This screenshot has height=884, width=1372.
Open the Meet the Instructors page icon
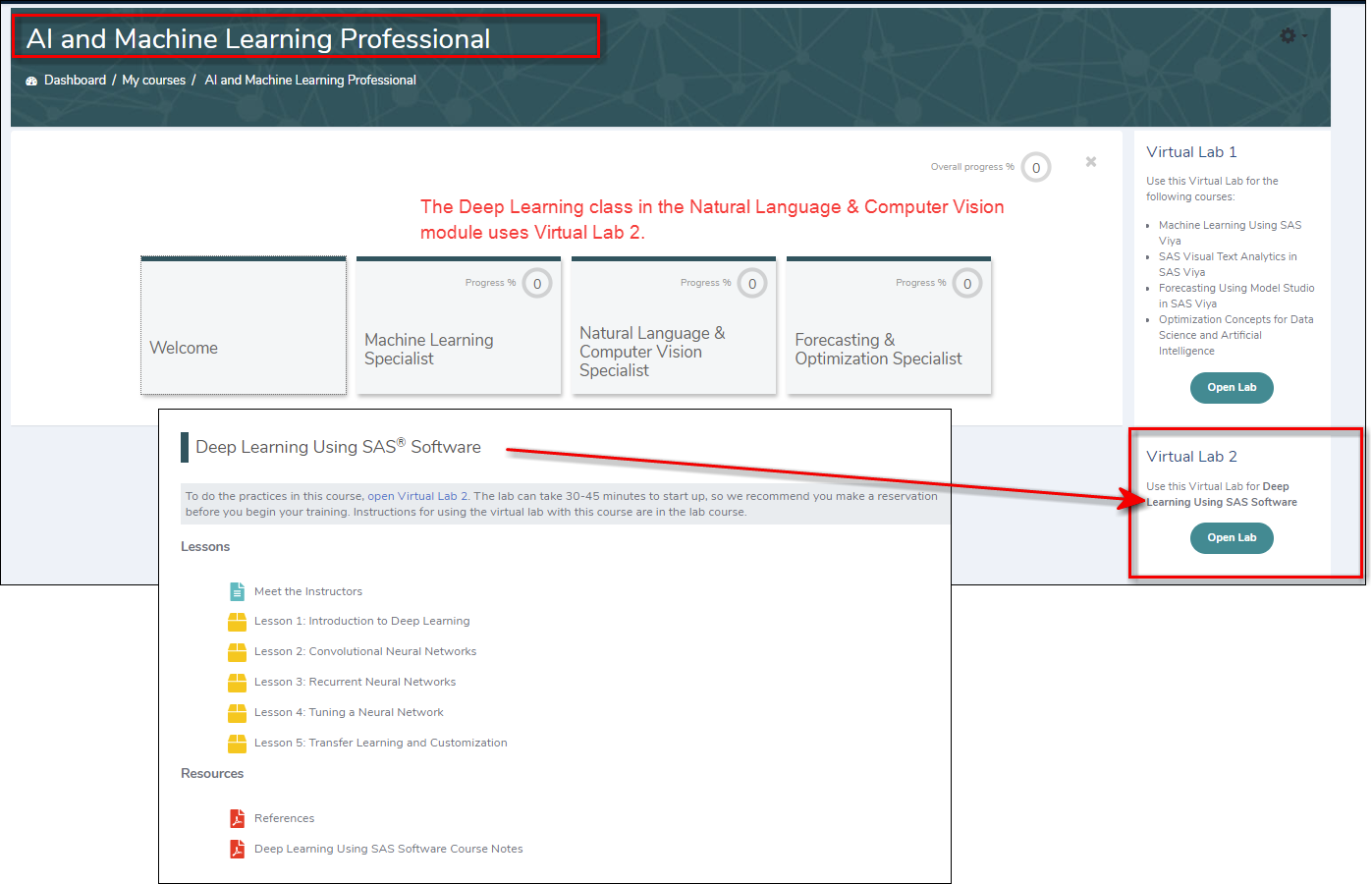[x=237, y=590]
